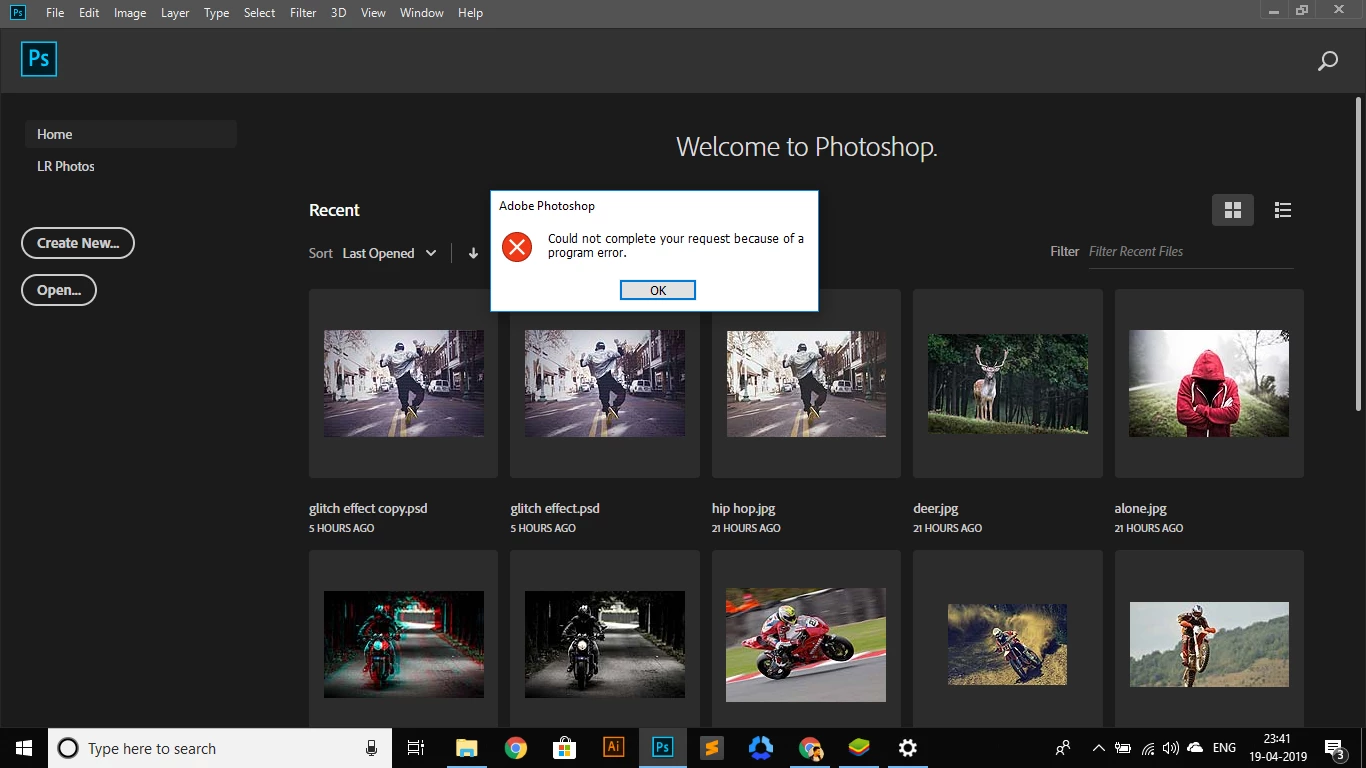The image size is (1366, 768).
Task: Open the search magnifier icon
Action: coord(1328,61)
